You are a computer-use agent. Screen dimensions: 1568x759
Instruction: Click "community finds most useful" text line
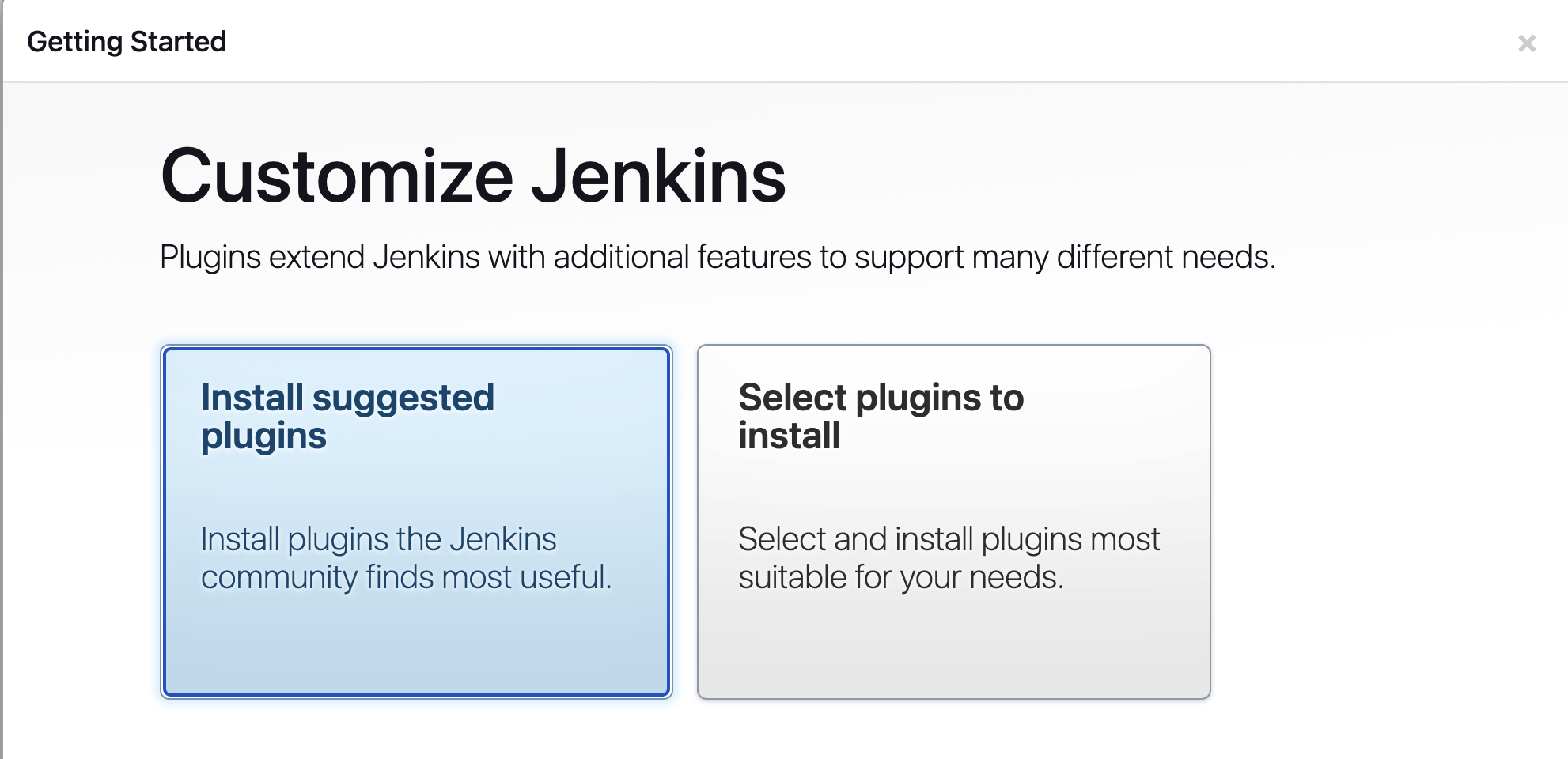coord(406,578)
